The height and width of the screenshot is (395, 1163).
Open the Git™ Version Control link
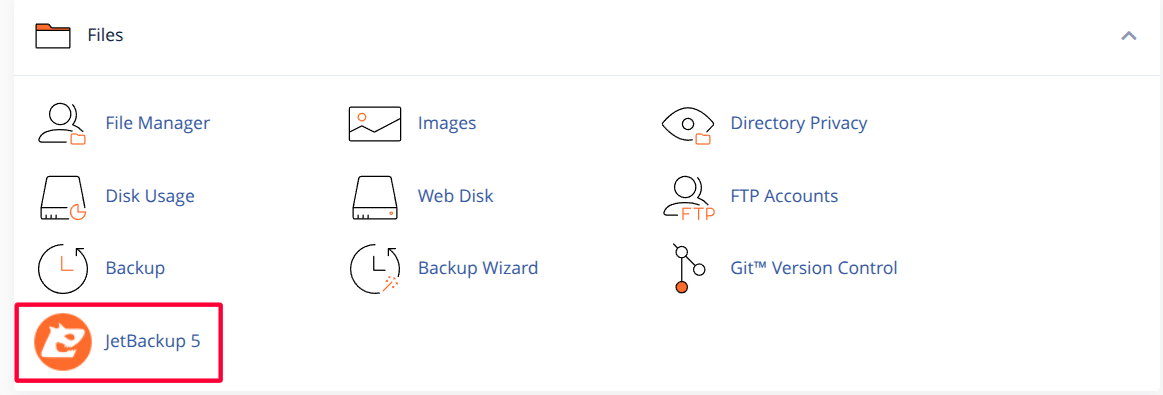coord(814,268)
